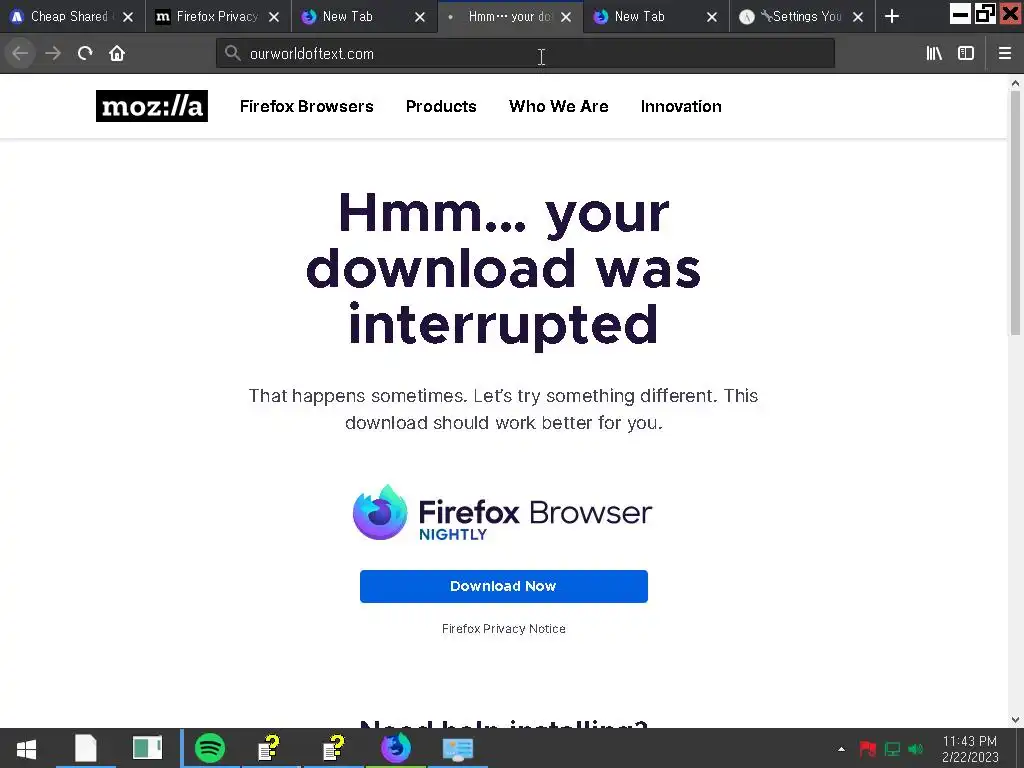This screenshot has height=768, width=1024.
Task: Open the Library bookshelf icon
Action: (x=934, y=54)
